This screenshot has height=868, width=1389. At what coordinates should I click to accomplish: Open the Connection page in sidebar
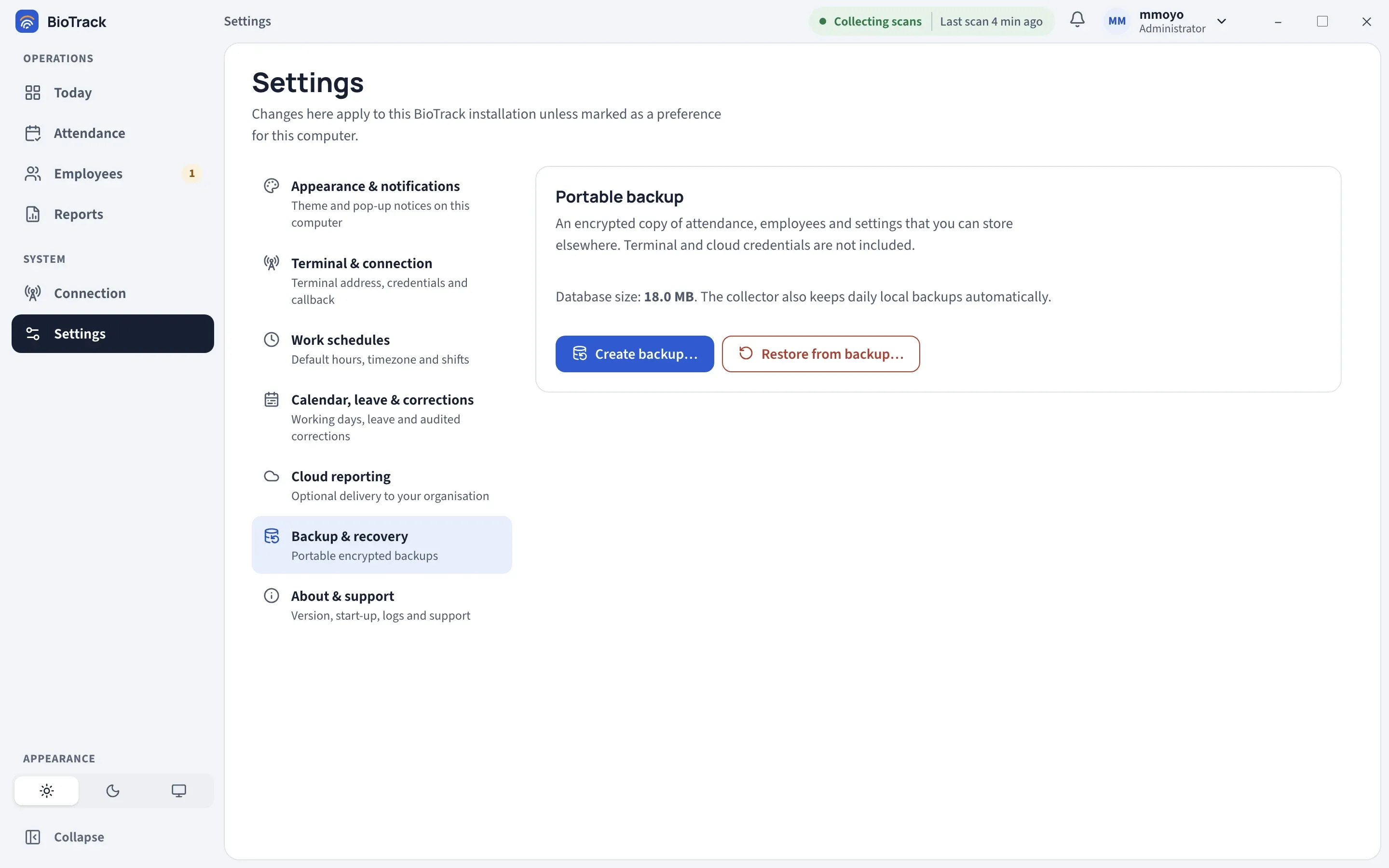(112, 293)
